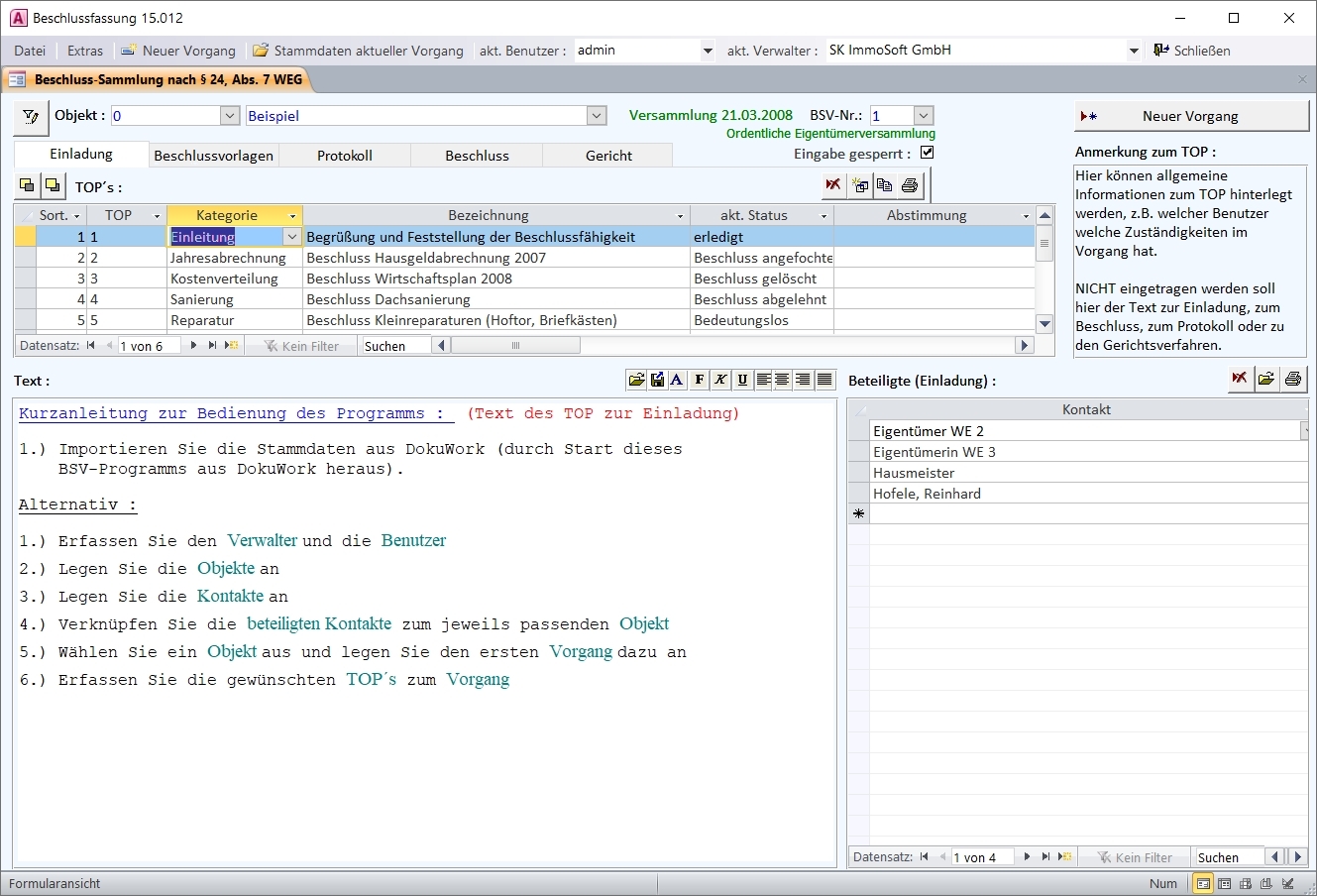Screen dimensions: 1317x896
Task: Underline text using the U button
Action: tap(742, 380)
